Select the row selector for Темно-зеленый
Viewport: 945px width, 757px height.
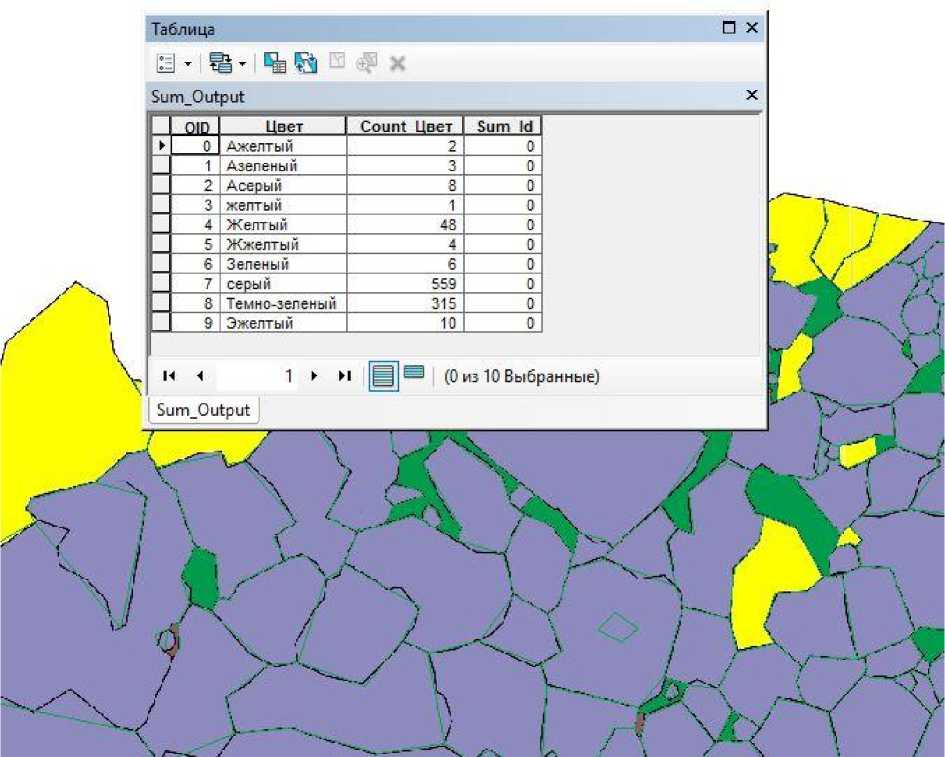tap(160, 303)
